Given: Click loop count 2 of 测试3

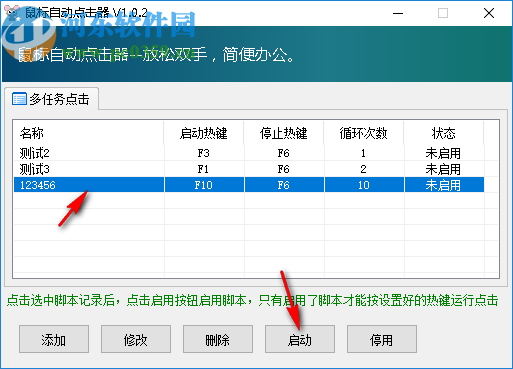Looking at the screenshot, I should 363,169.
